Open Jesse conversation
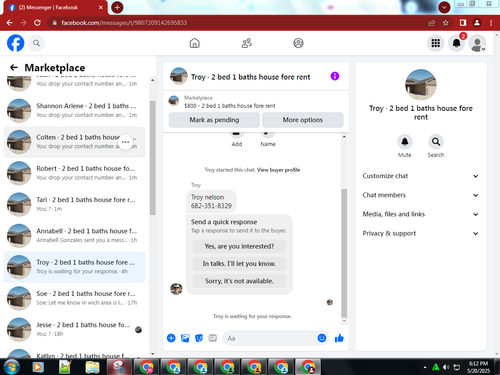 pos(74,329)
